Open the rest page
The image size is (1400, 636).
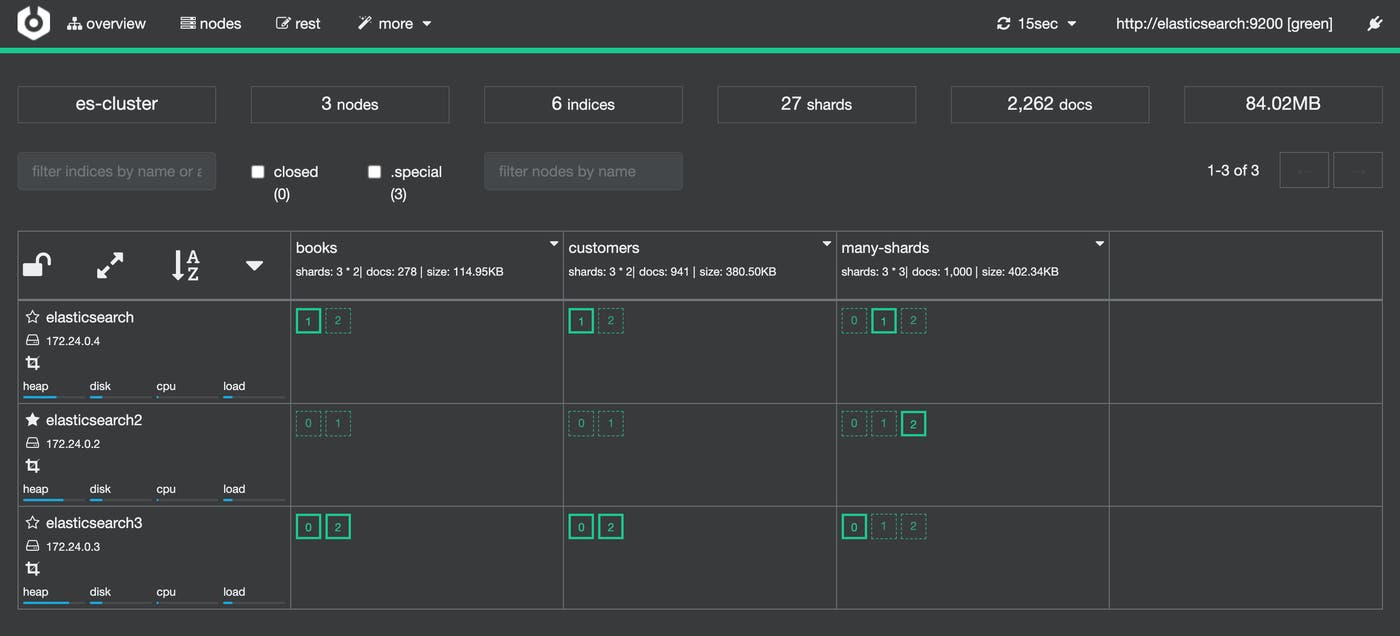coord(298,23)
